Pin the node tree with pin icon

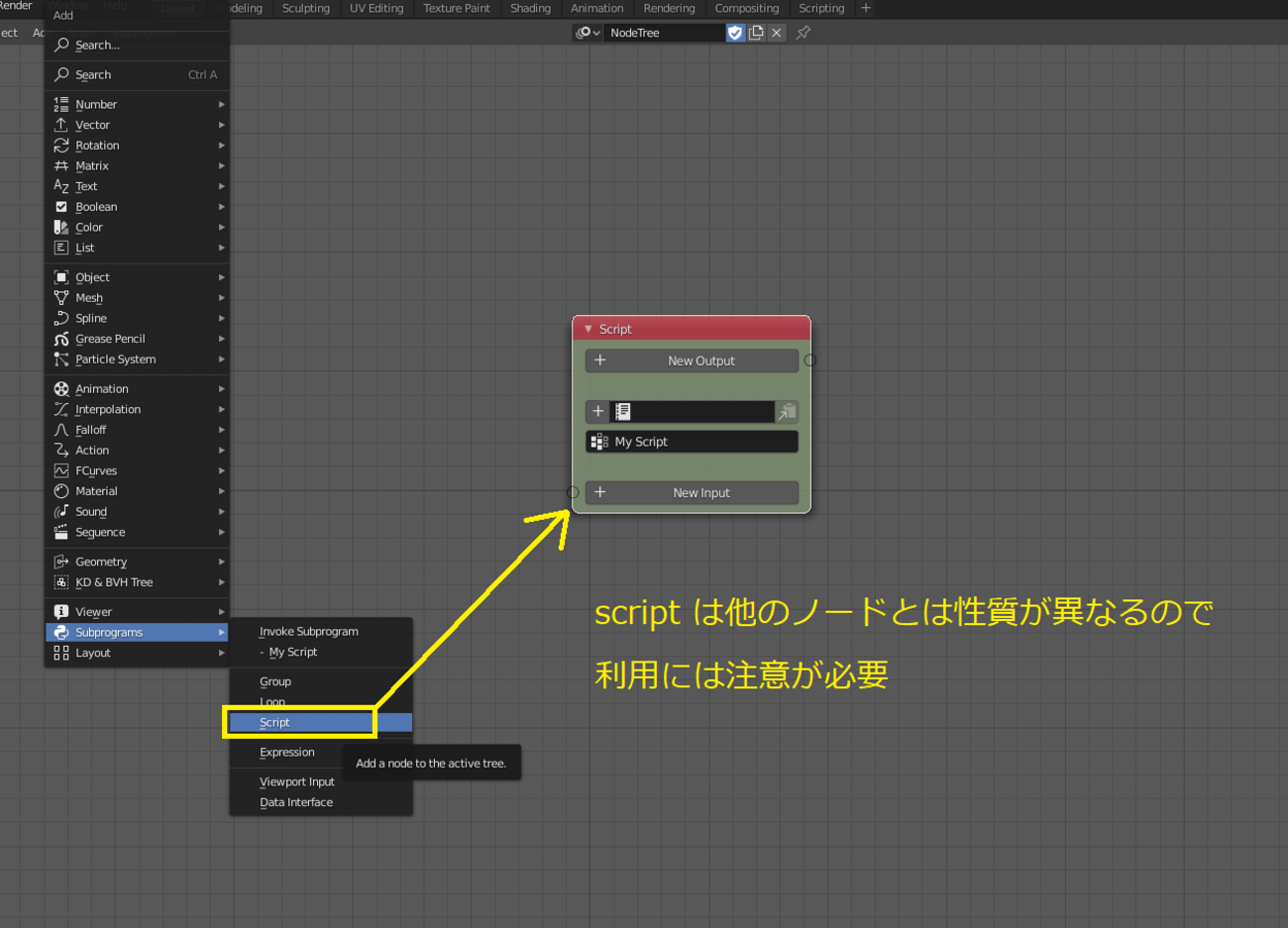pos(804,33)
